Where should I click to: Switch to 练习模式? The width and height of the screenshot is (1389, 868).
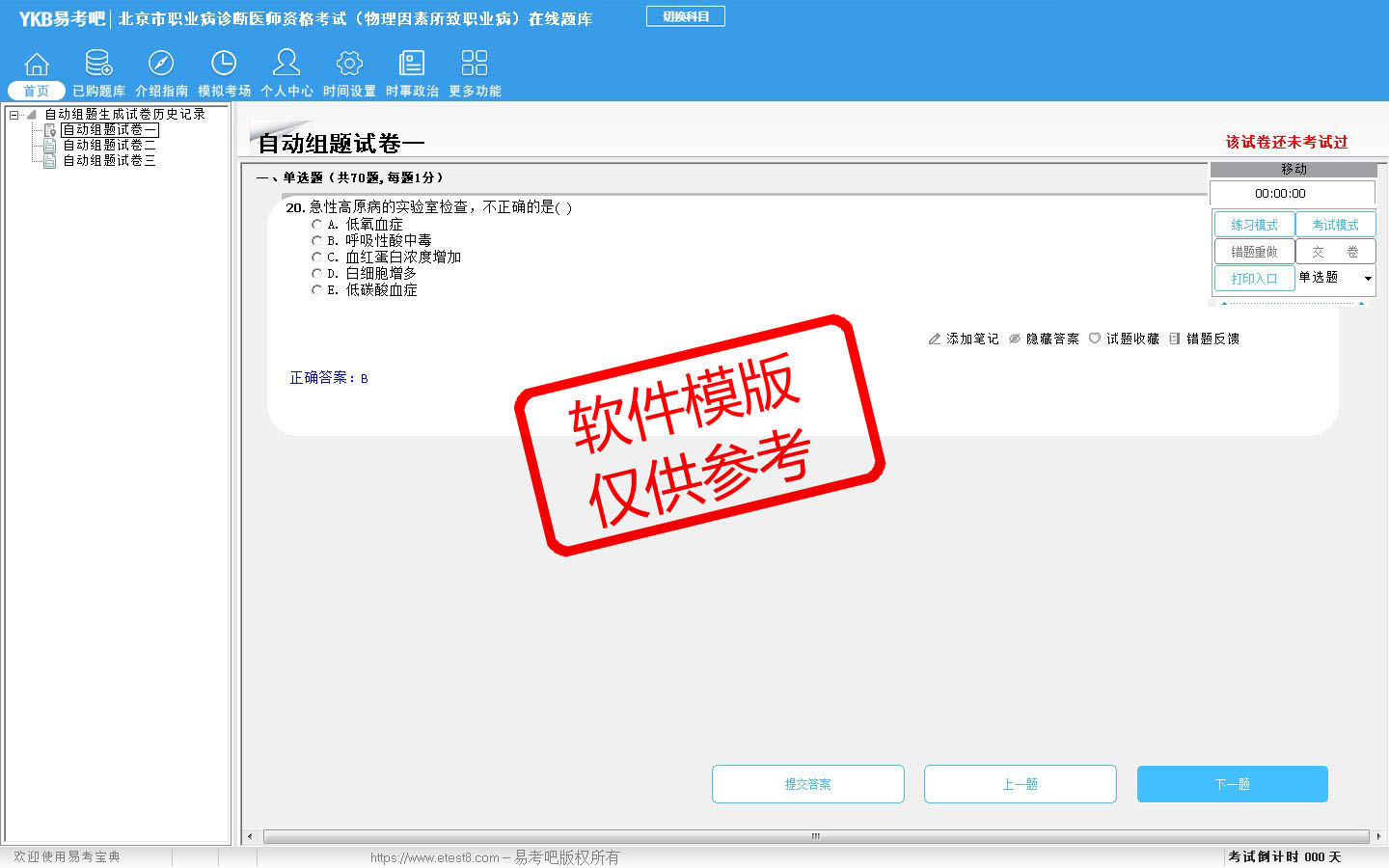[x=1254, y=225]
